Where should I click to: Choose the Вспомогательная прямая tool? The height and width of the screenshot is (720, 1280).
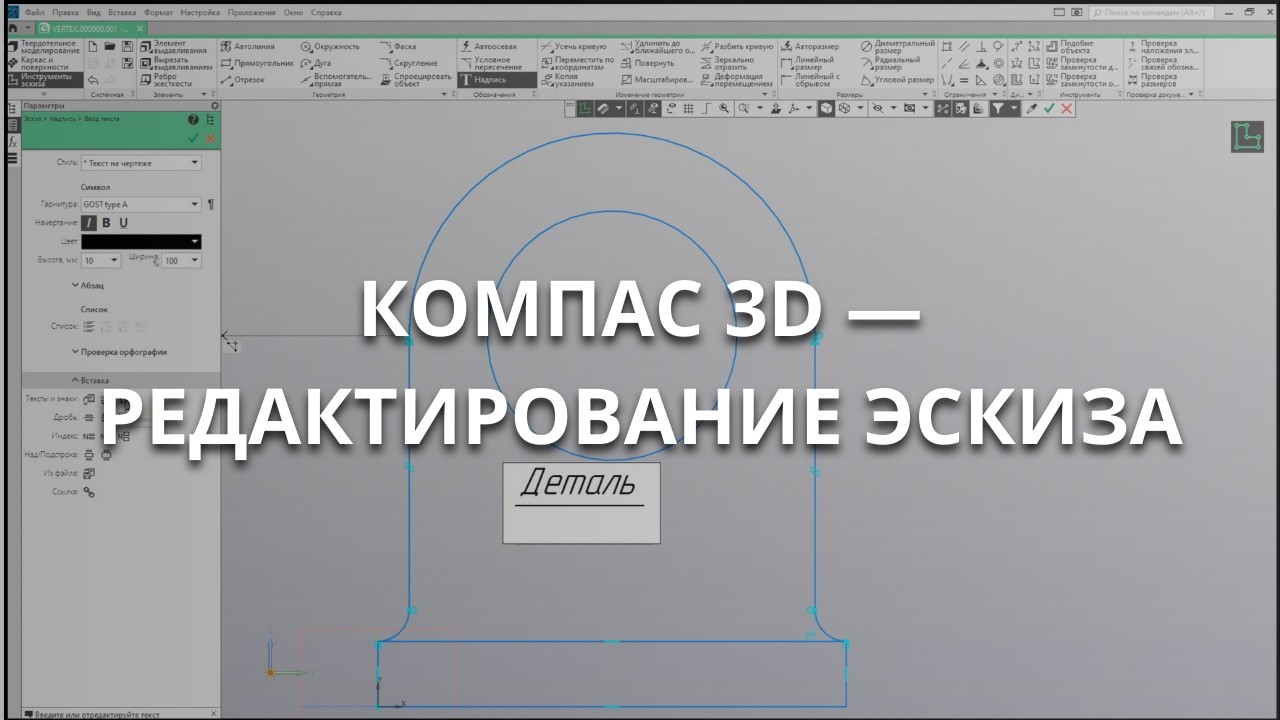337,79
